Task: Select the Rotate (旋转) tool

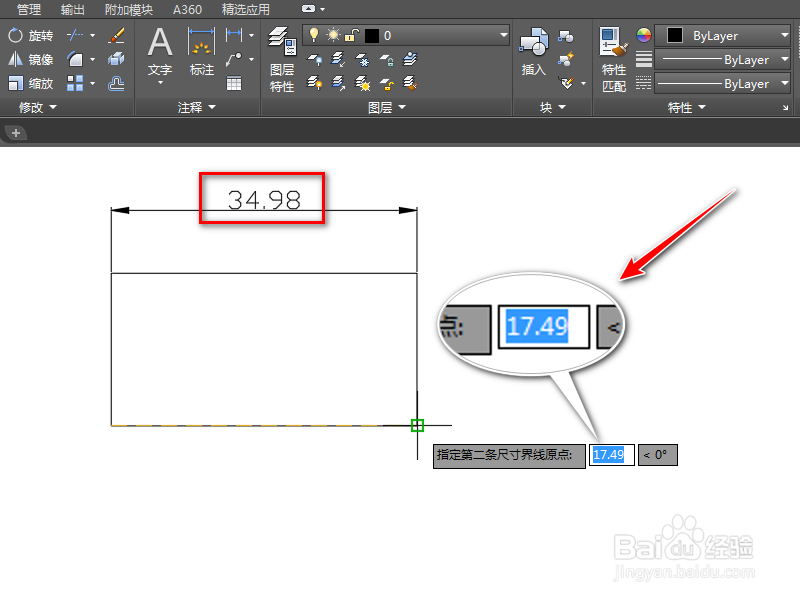Action: 31,35
